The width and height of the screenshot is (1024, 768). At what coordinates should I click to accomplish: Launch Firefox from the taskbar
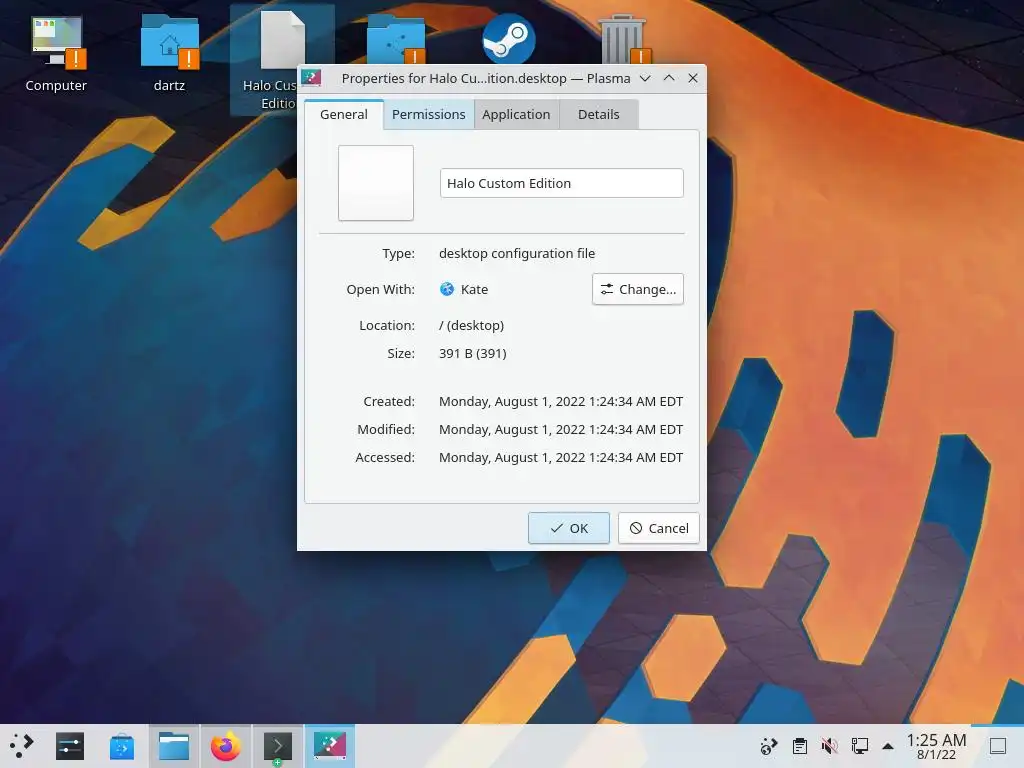tap(225, 746)
